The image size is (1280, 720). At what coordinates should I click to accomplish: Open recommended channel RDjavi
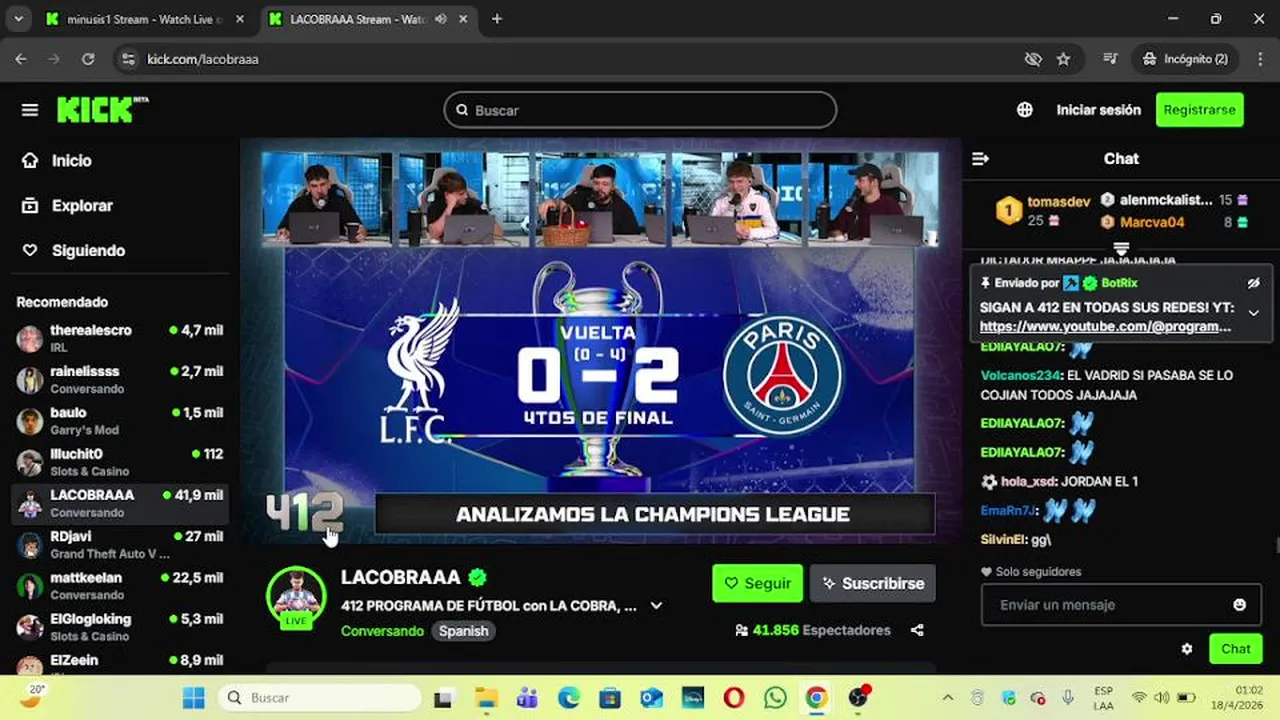coord(120,544)
